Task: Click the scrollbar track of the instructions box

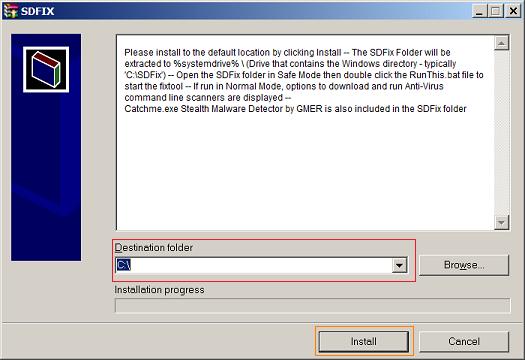Action: point(501,133)
